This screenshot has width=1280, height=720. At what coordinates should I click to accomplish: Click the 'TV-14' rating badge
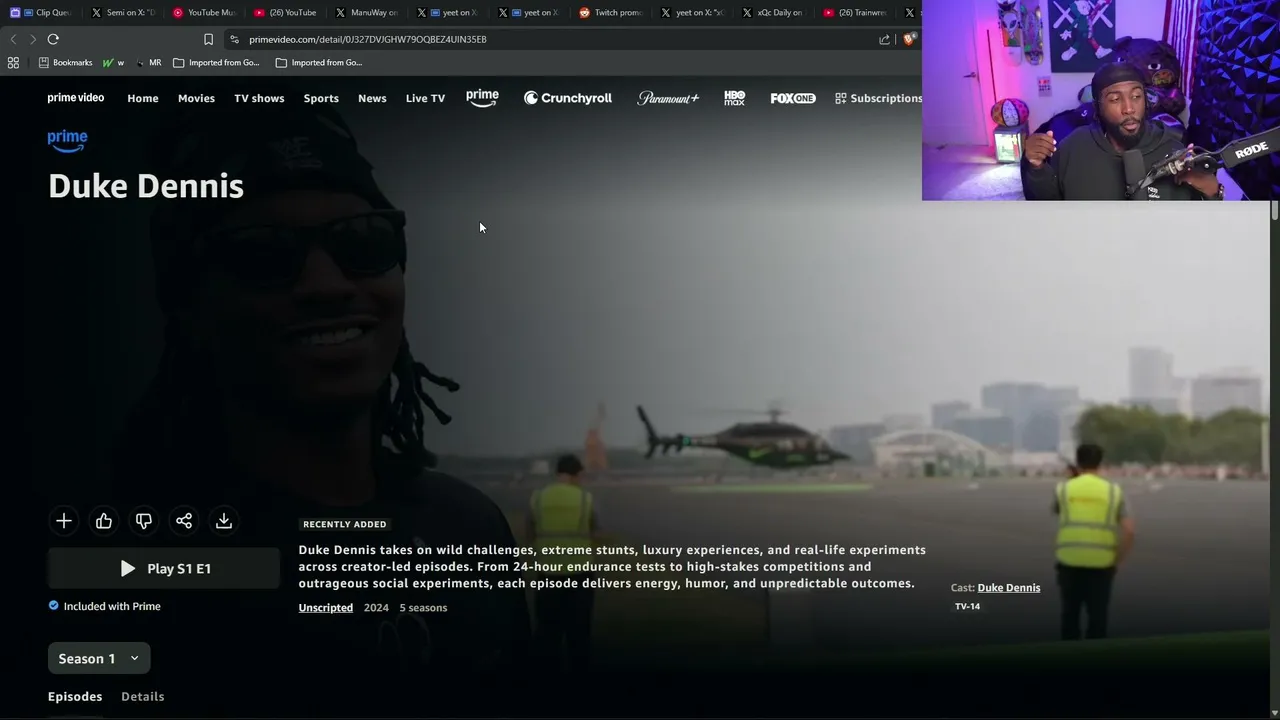[967, 606]
